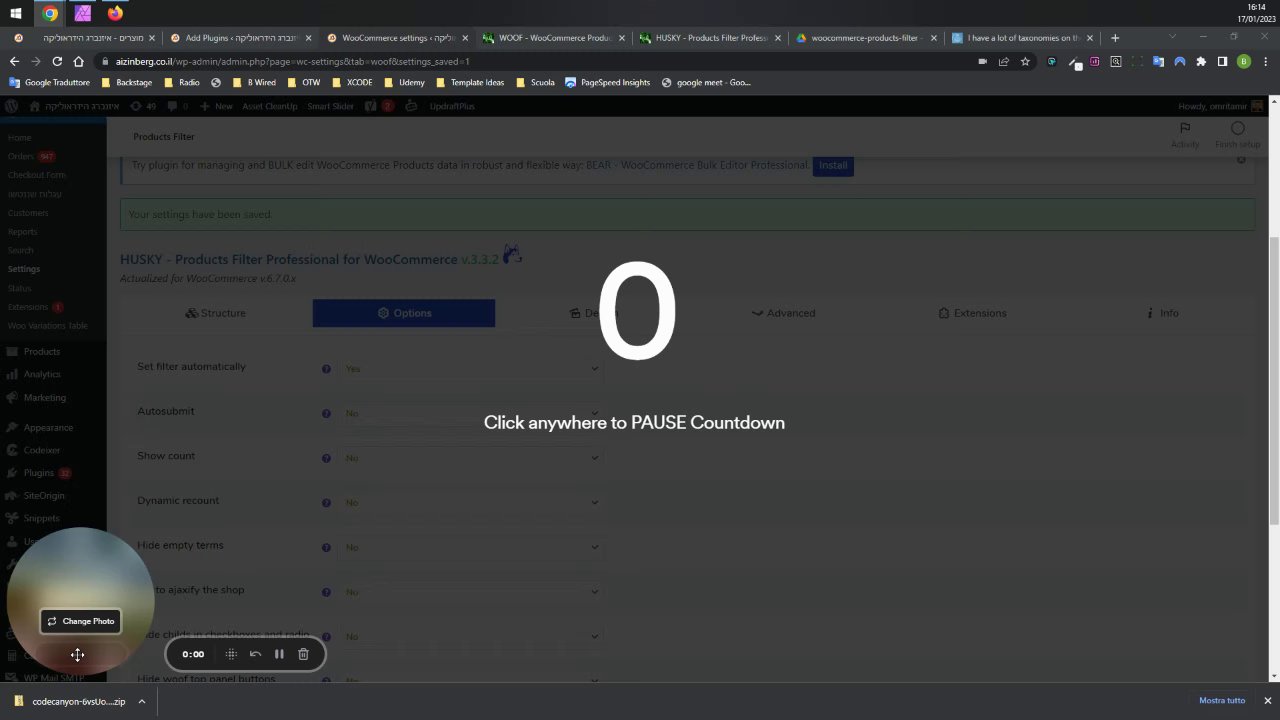Click the purple app icon in taskbar
Viewport: 1280px width, 720px height.
[83, 13]
